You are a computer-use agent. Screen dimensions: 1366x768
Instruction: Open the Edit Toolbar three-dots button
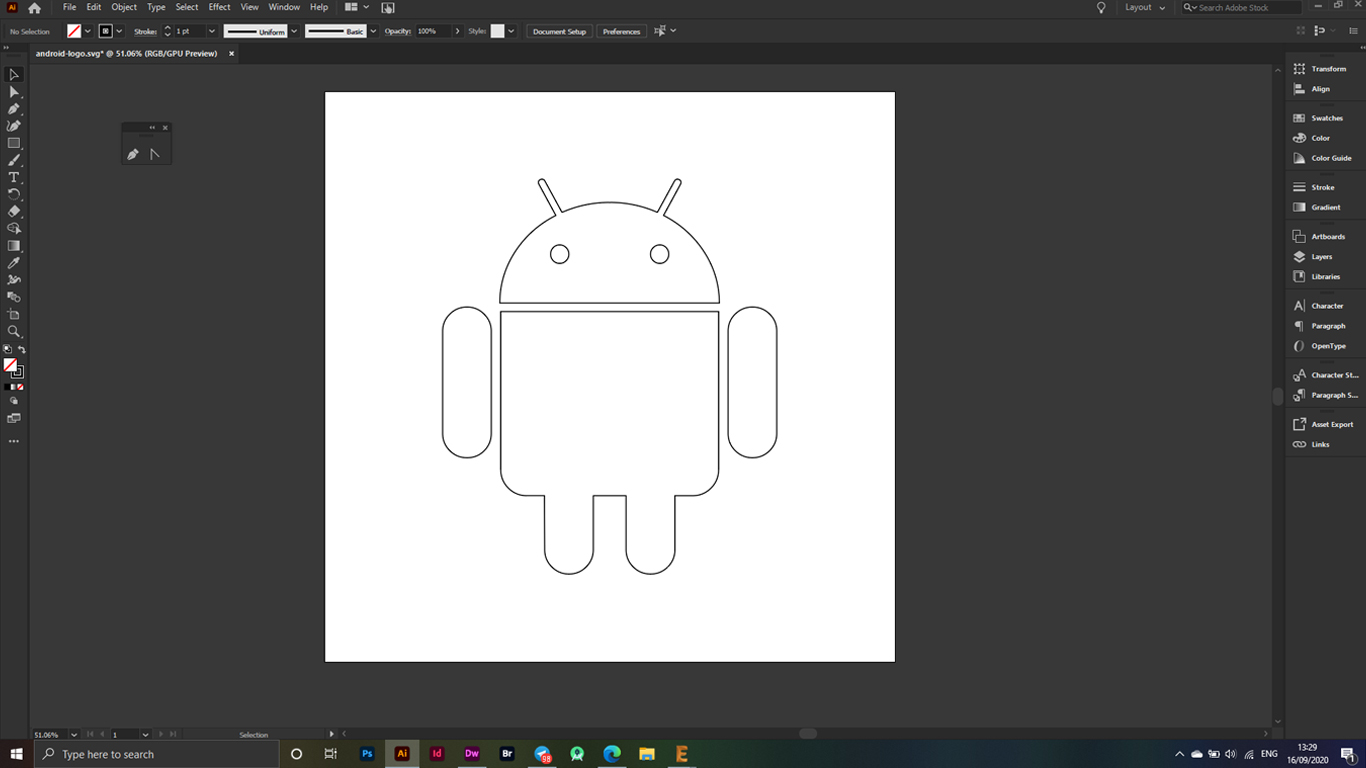point(14,441)
